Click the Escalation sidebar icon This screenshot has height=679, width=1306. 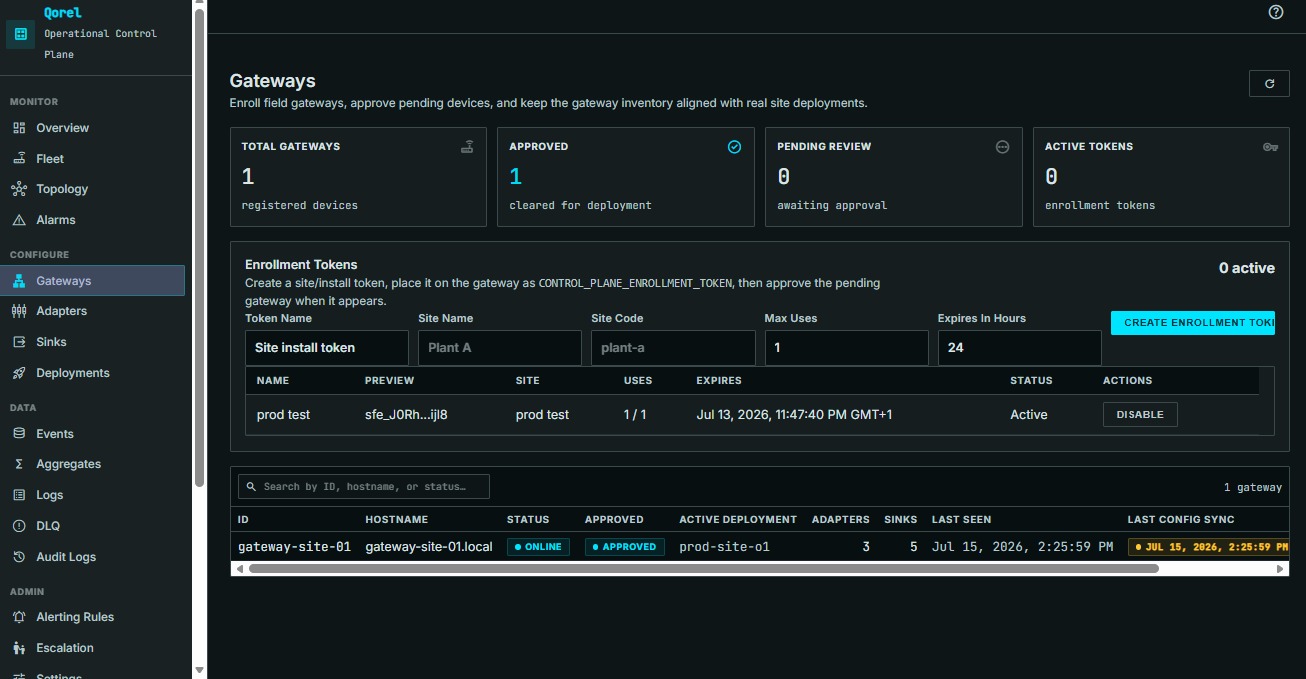(19, 648)
